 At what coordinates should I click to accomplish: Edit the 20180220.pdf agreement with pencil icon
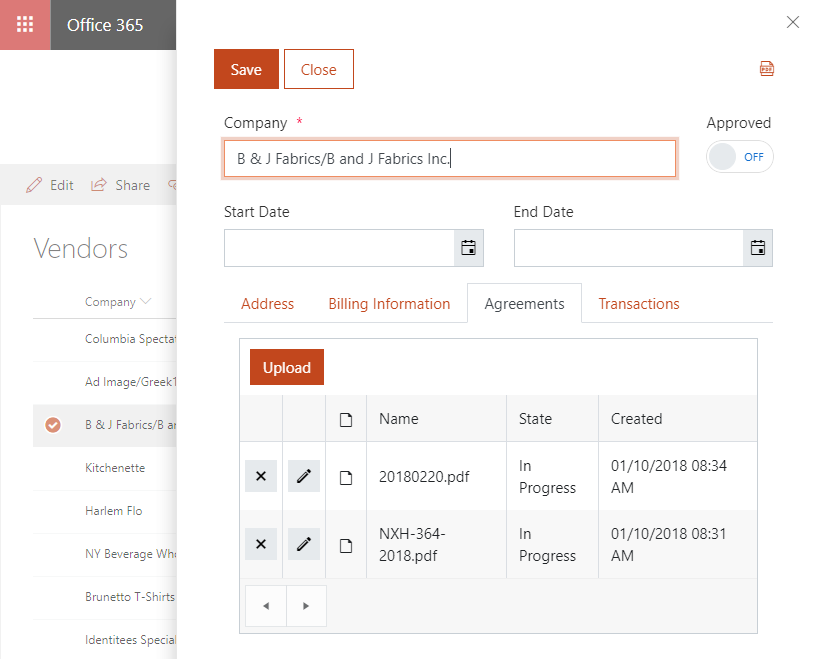point(304,476)
